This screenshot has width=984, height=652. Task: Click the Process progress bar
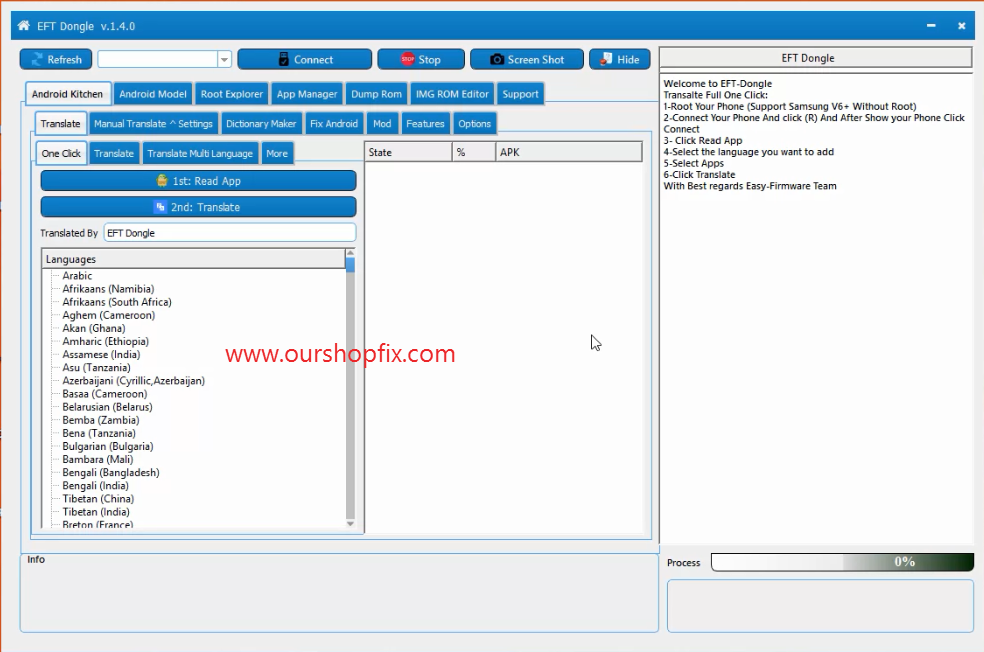point(842,562)
